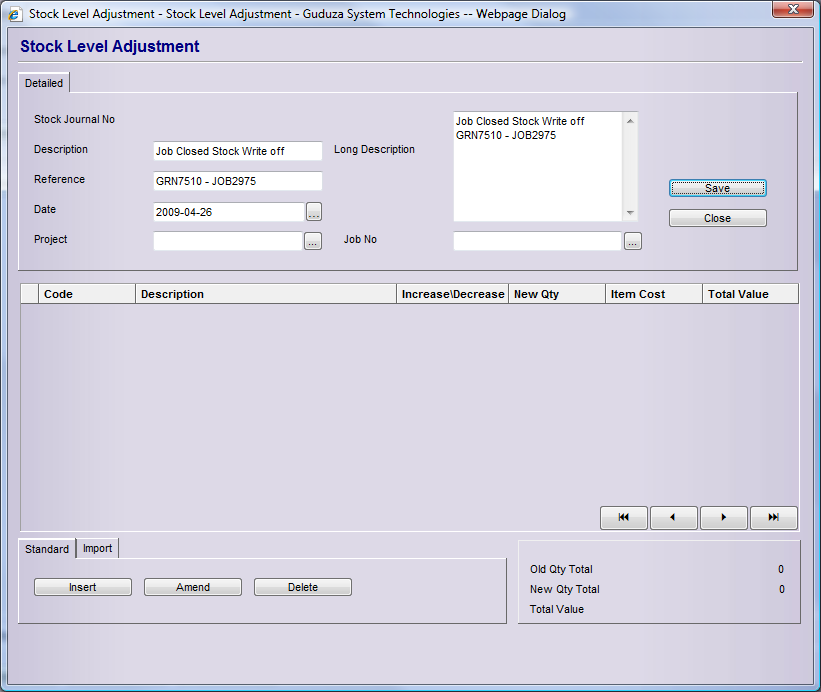Go to first record in grid navigation
The width and height of the screenshot is (821, 692).
(624, 518)
